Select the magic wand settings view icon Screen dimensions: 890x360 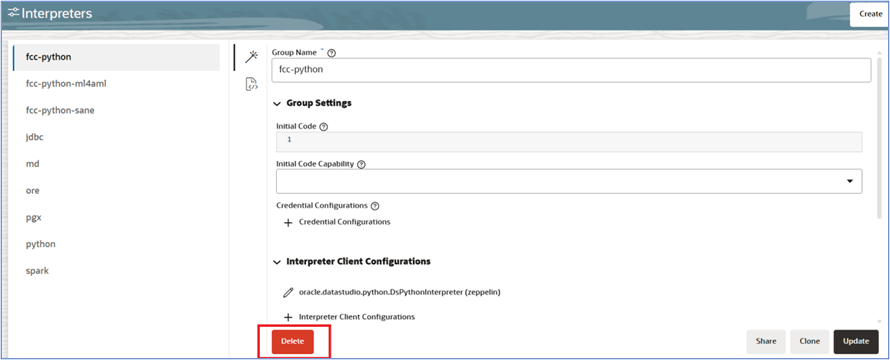[x=251, y=57]
